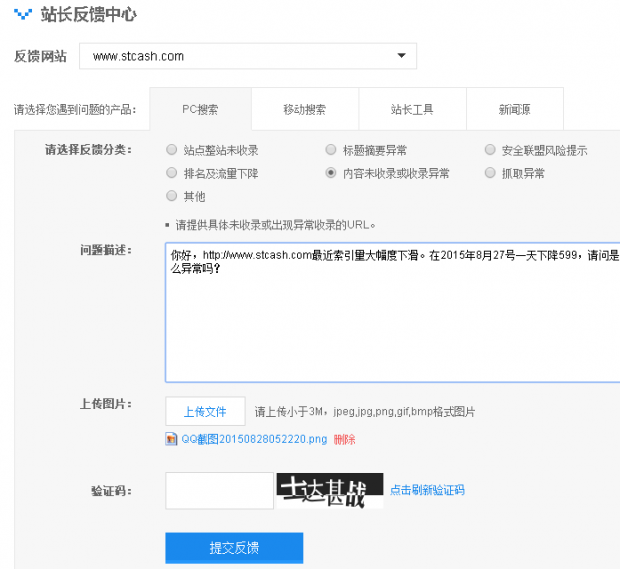Click inside the 问题描述 text area
Viewport: 620px width, 569px height.
[x=393, y=313]
